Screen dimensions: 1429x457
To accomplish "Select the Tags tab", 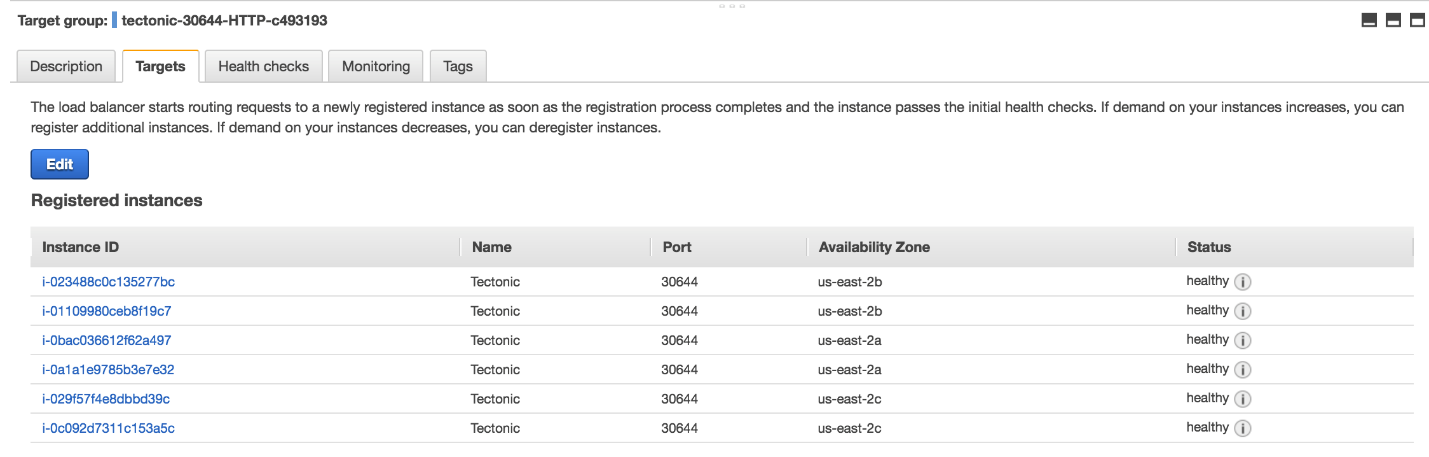I will [x=457, y=67].
